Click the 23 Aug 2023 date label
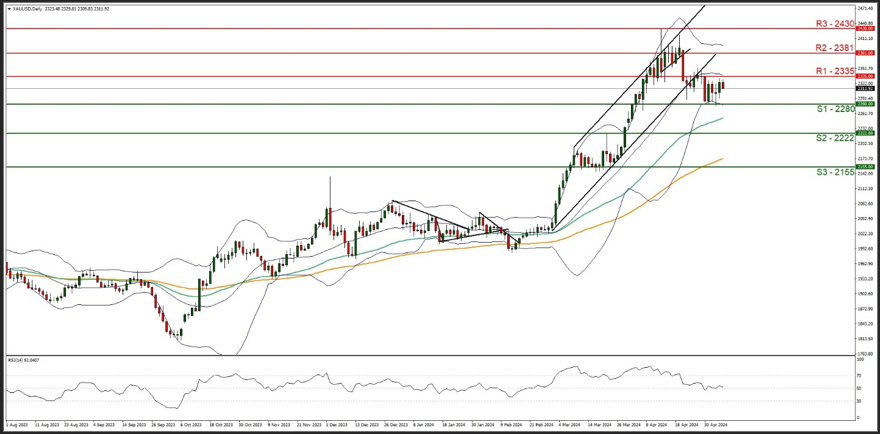 (x=76, y=425)
